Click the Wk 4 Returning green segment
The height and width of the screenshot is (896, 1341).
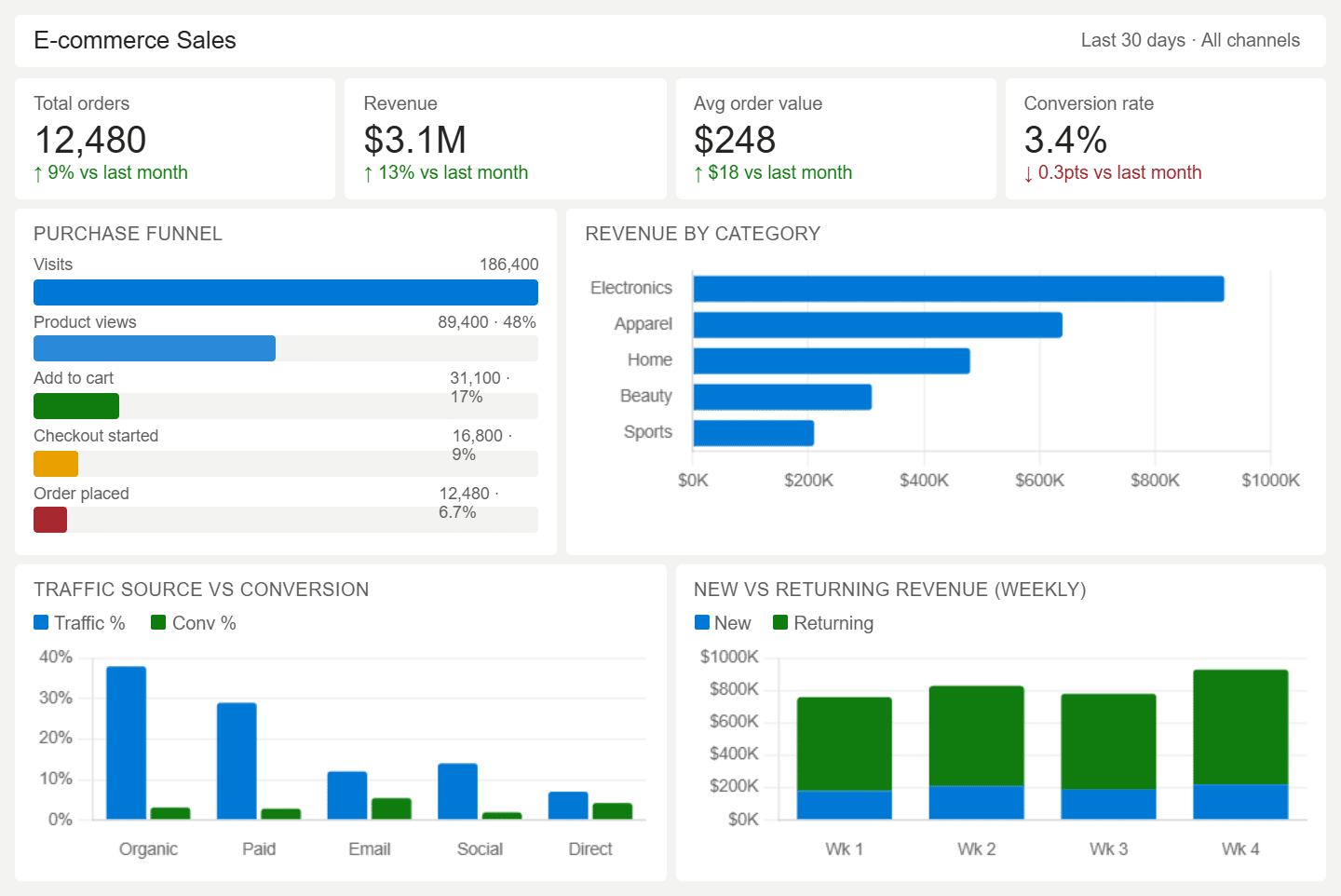1240,727
